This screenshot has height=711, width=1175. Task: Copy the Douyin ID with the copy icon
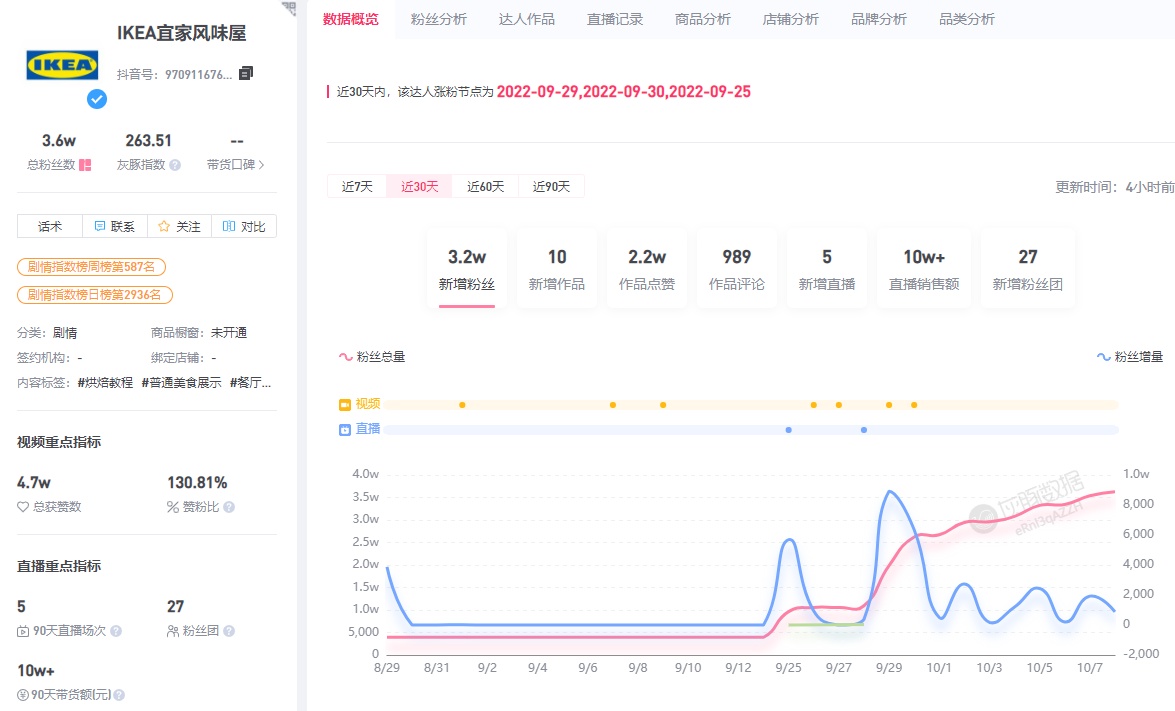pos(246,73)
